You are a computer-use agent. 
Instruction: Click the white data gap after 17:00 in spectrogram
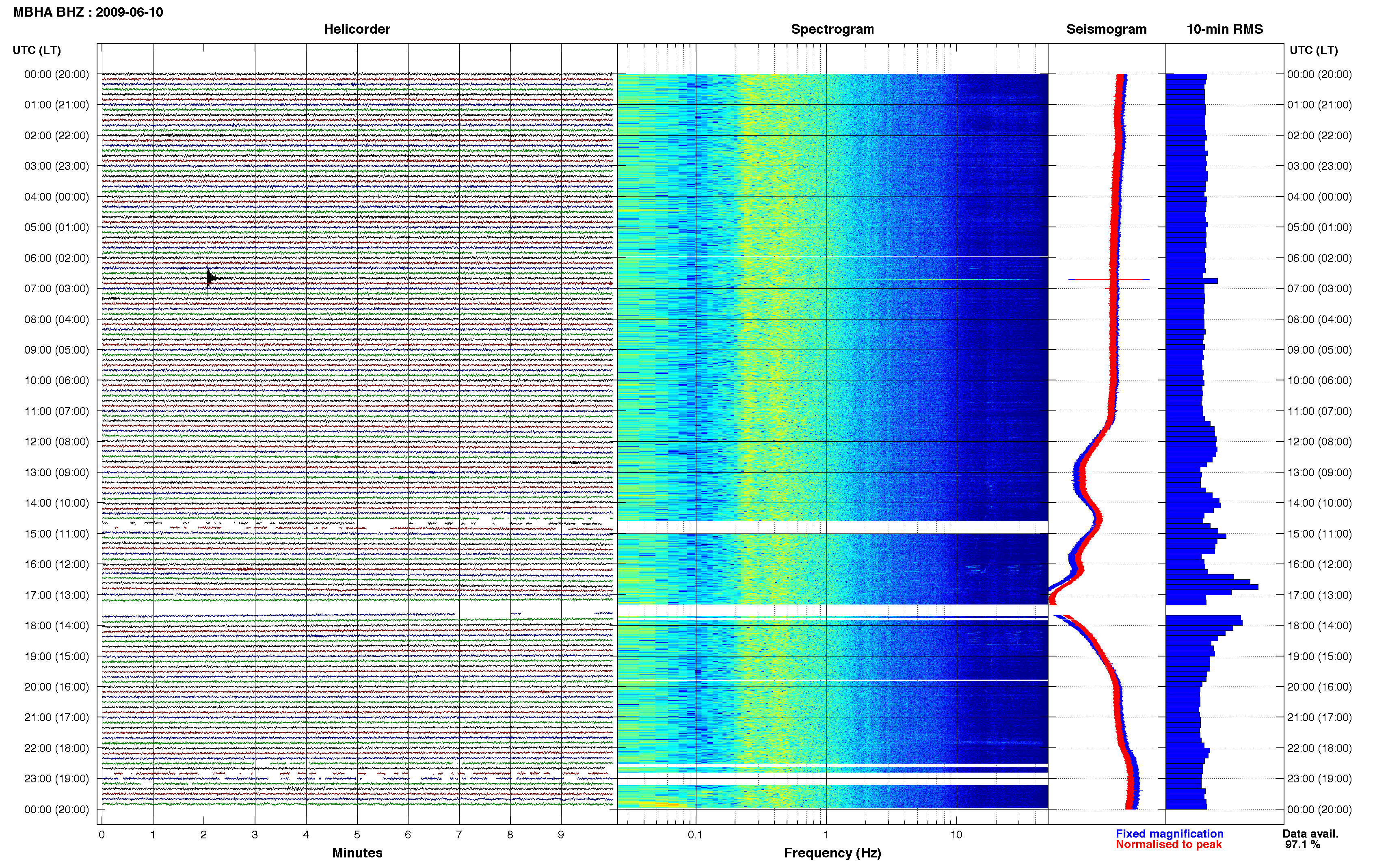click(832, 610)
